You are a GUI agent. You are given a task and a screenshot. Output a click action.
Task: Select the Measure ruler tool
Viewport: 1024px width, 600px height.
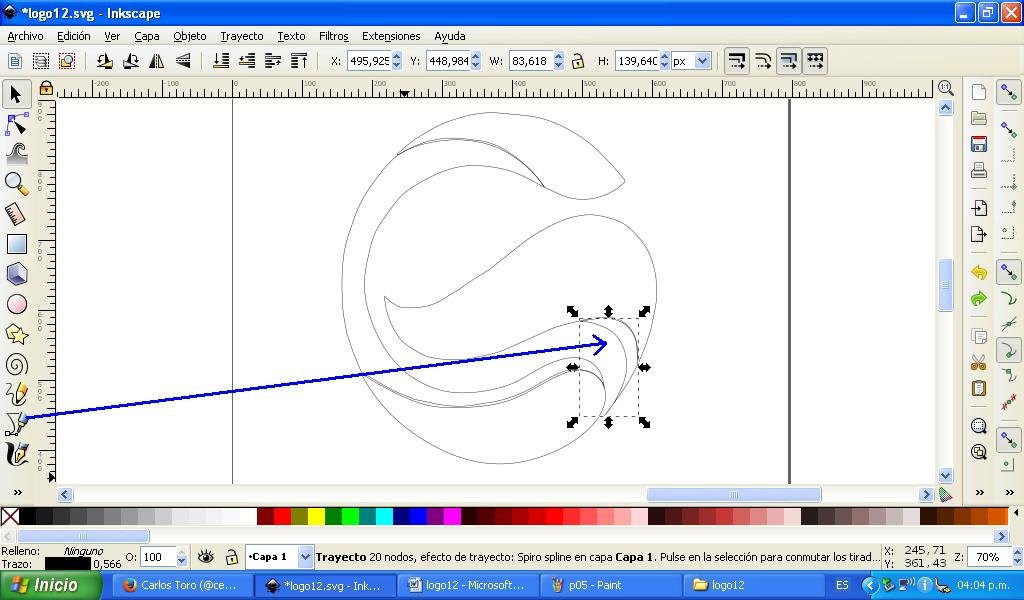tap(16, 213)
